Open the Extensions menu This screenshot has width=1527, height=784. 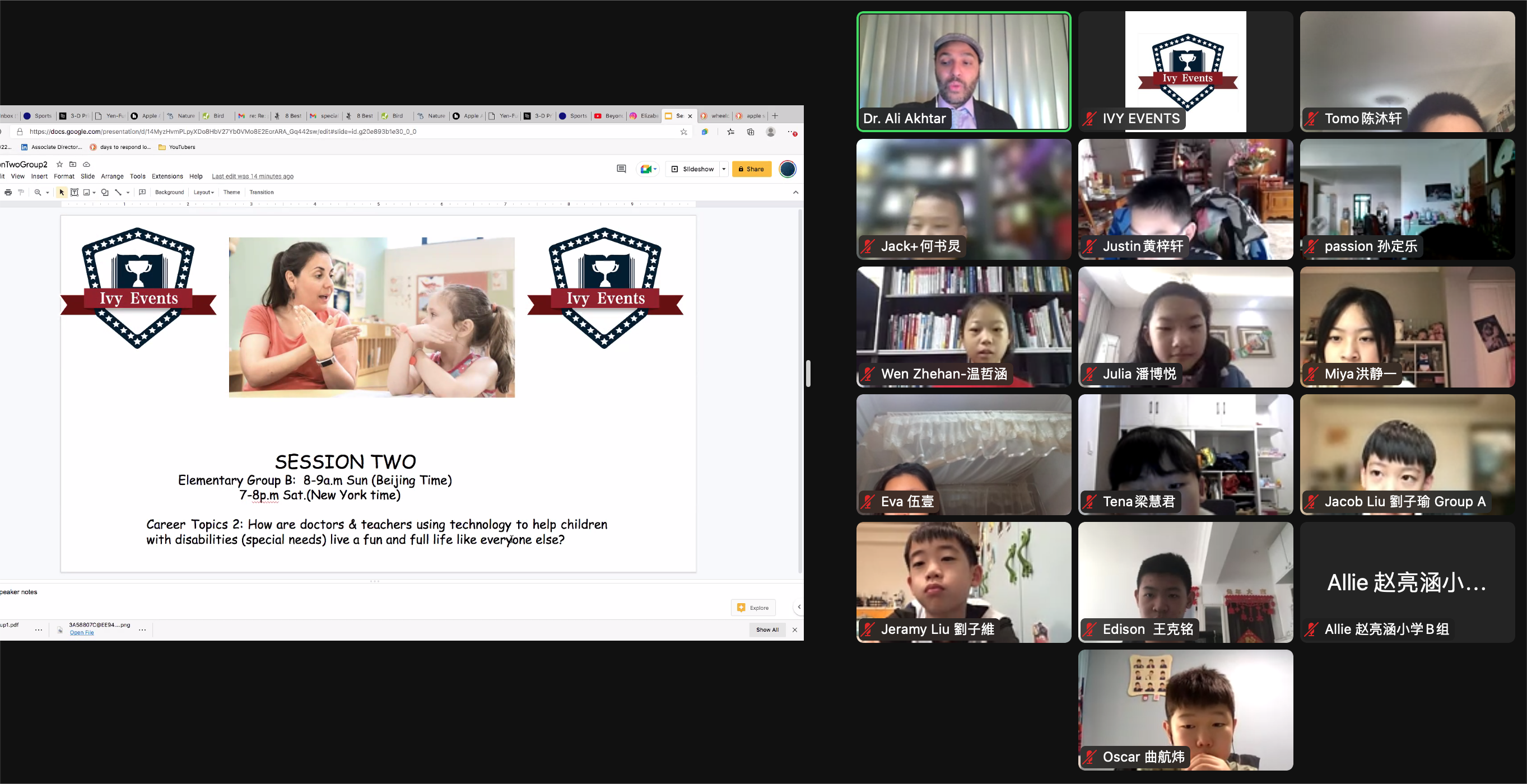click(x=167, y=176)
